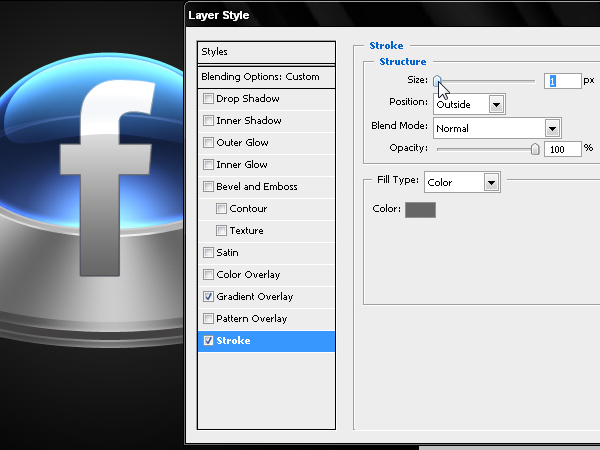This screenshot has width=600, height=450.
Task: Select the Satin label
Action: click(x=227, y=253)
